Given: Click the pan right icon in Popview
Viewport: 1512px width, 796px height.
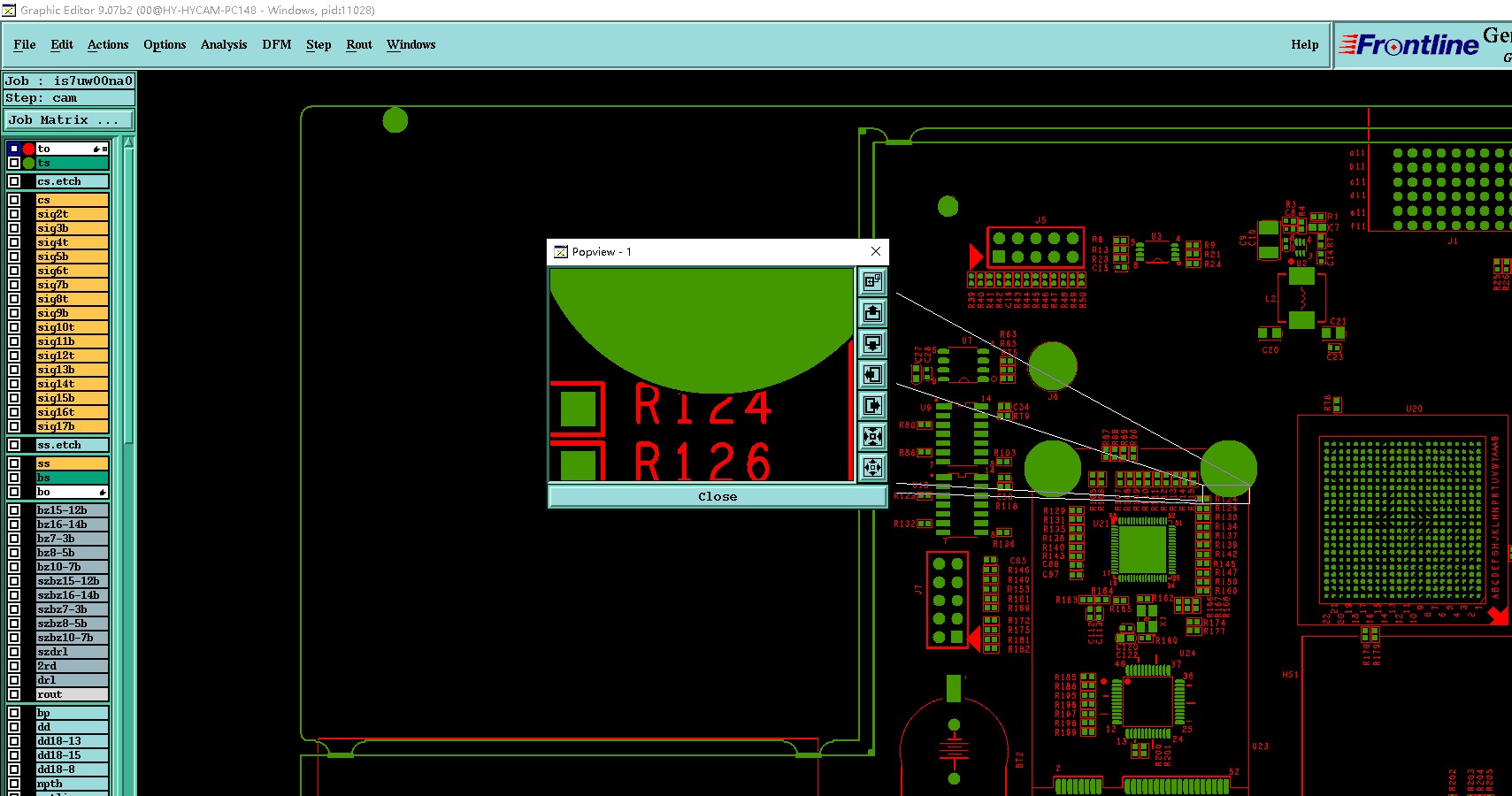Looking at the screenshot, I should (872, 406).
